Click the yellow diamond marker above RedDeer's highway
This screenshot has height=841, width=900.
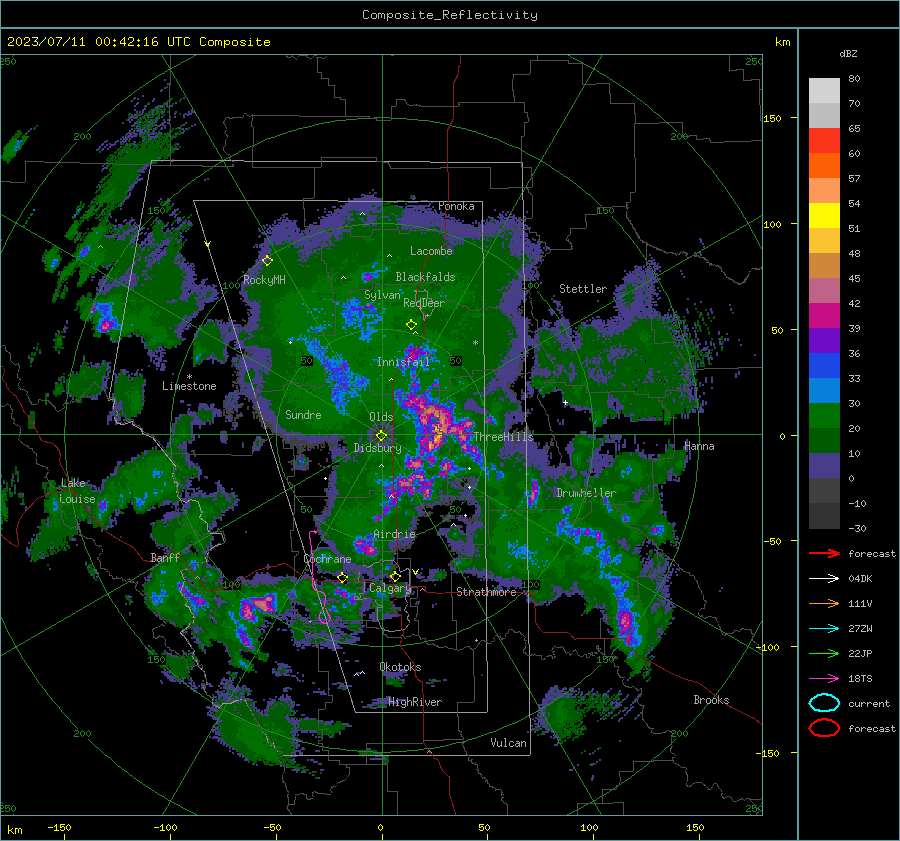(x=412, y=325)
